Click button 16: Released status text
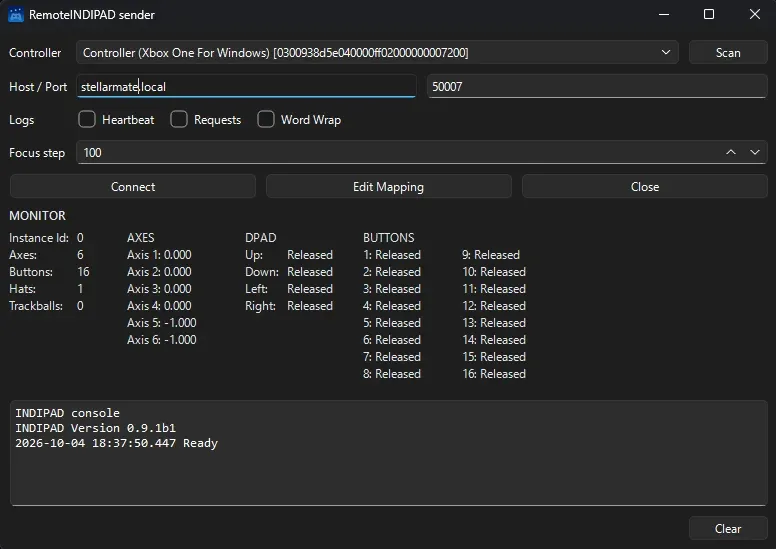The image size is (776, 549). [494, 374]
